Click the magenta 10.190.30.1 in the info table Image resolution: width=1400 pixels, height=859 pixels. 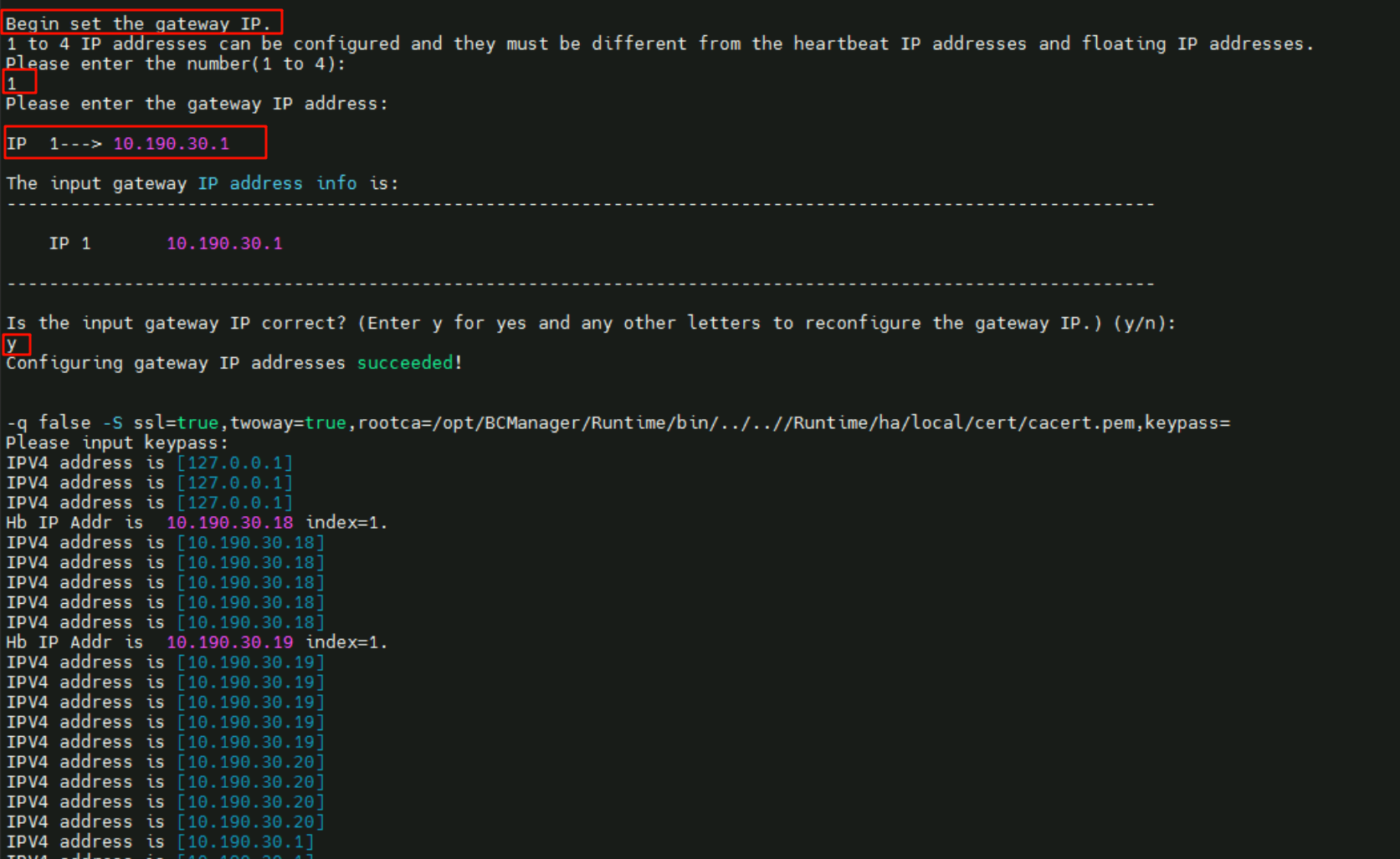point(224,243)
